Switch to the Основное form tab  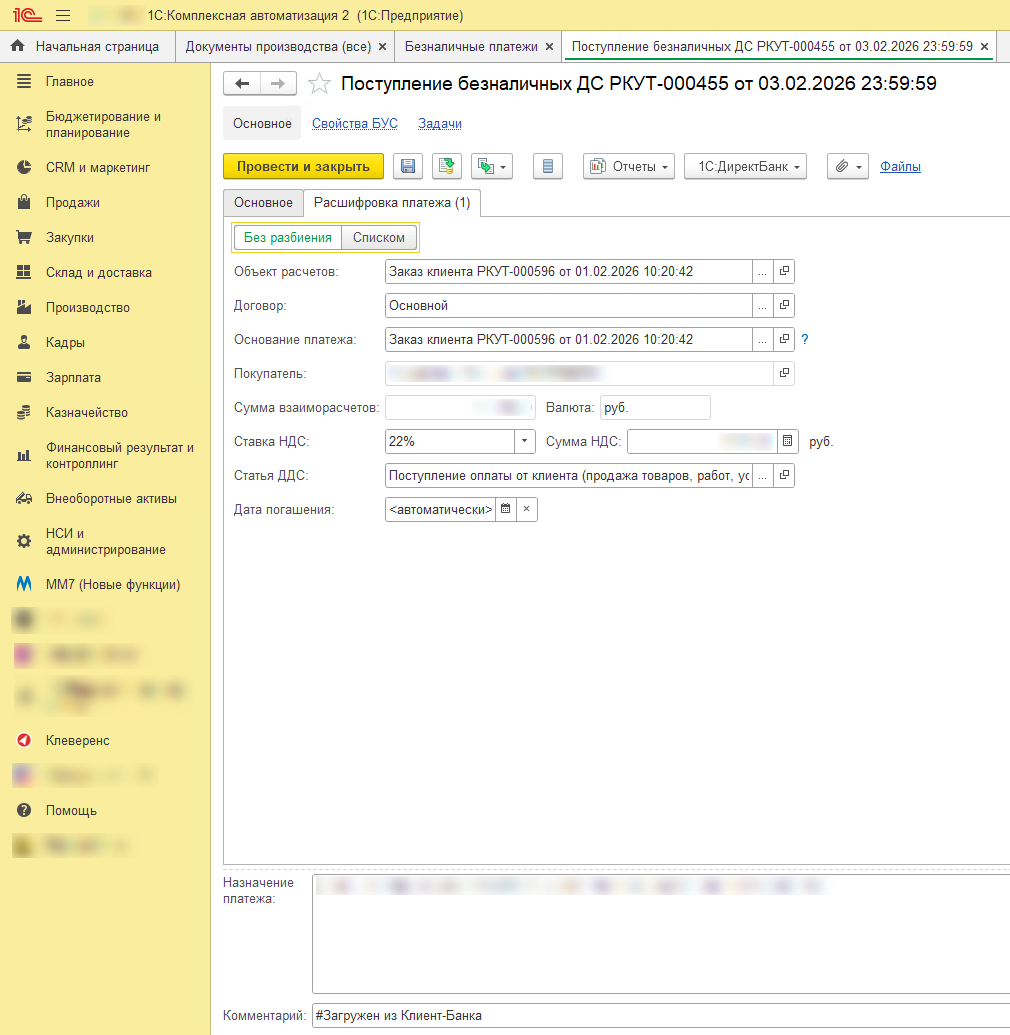[x=263, y=203]
